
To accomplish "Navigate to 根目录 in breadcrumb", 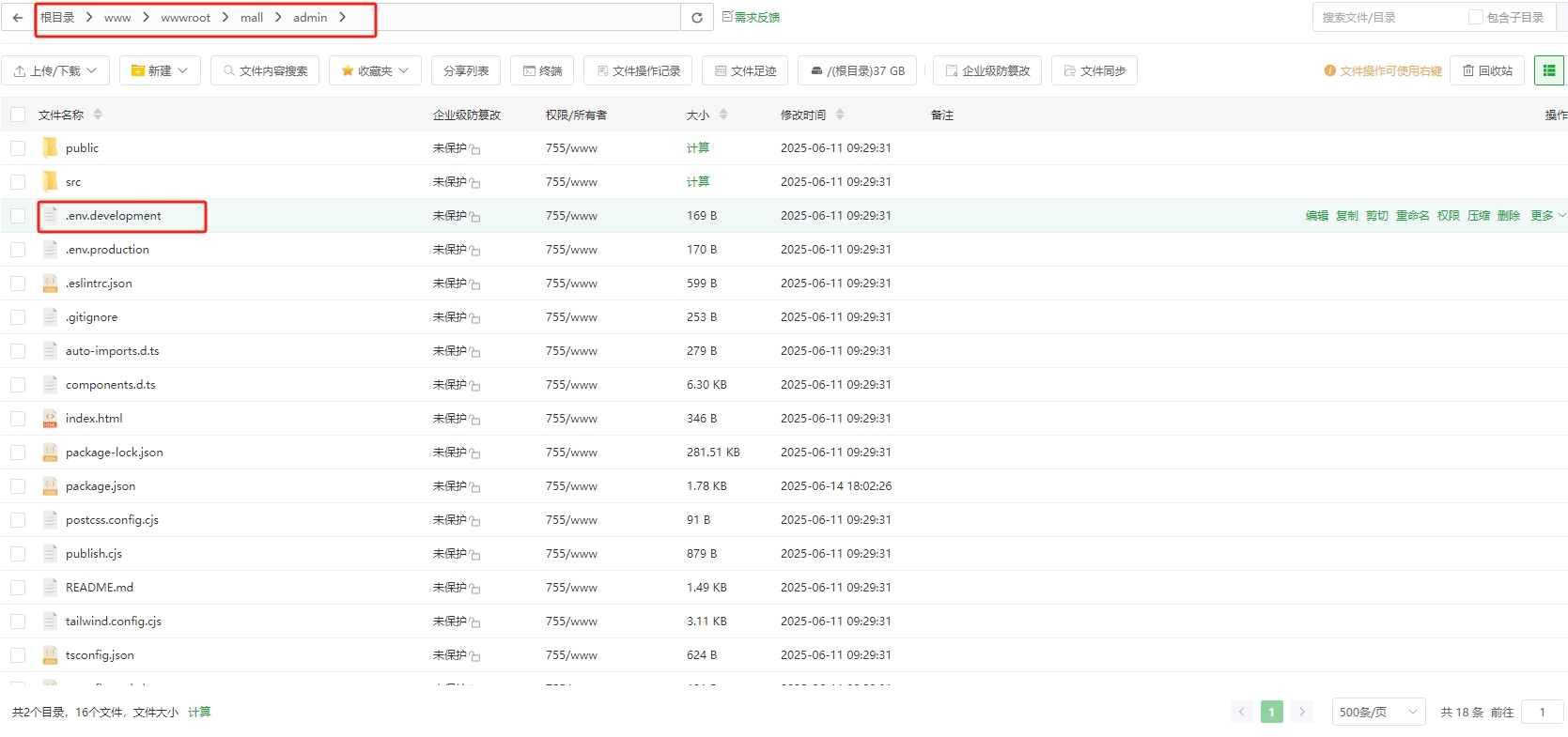I will (57, 18).
